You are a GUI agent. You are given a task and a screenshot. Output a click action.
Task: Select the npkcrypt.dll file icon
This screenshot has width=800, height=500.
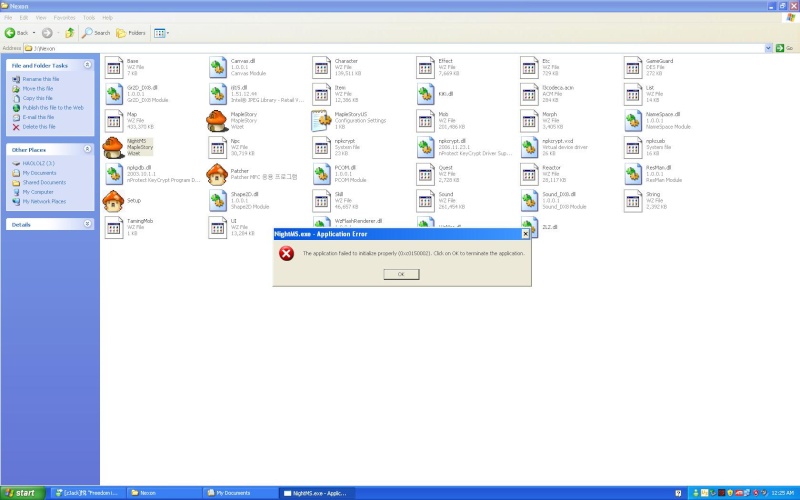(424, 147)
